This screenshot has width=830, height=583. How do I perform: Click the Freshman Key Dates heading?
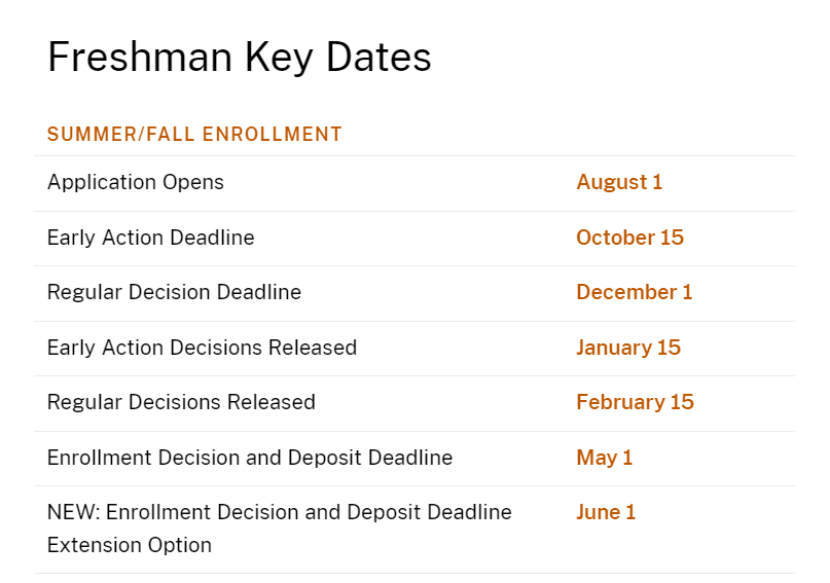(x=239, y=57)
